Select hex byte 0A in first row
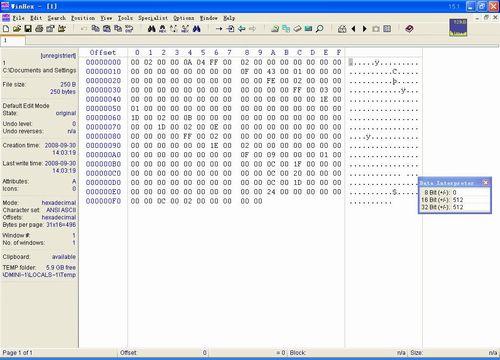The height and width of the screenshot is (360, 500). [188, 62]
